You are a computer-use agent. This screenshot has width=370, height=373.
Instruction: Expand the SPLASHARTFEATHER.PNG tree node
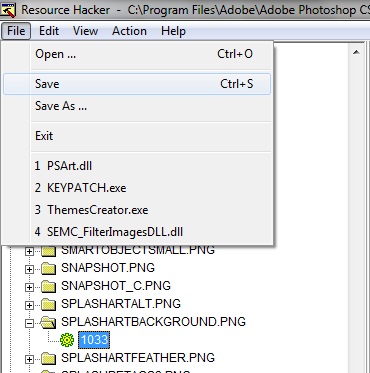30,359
